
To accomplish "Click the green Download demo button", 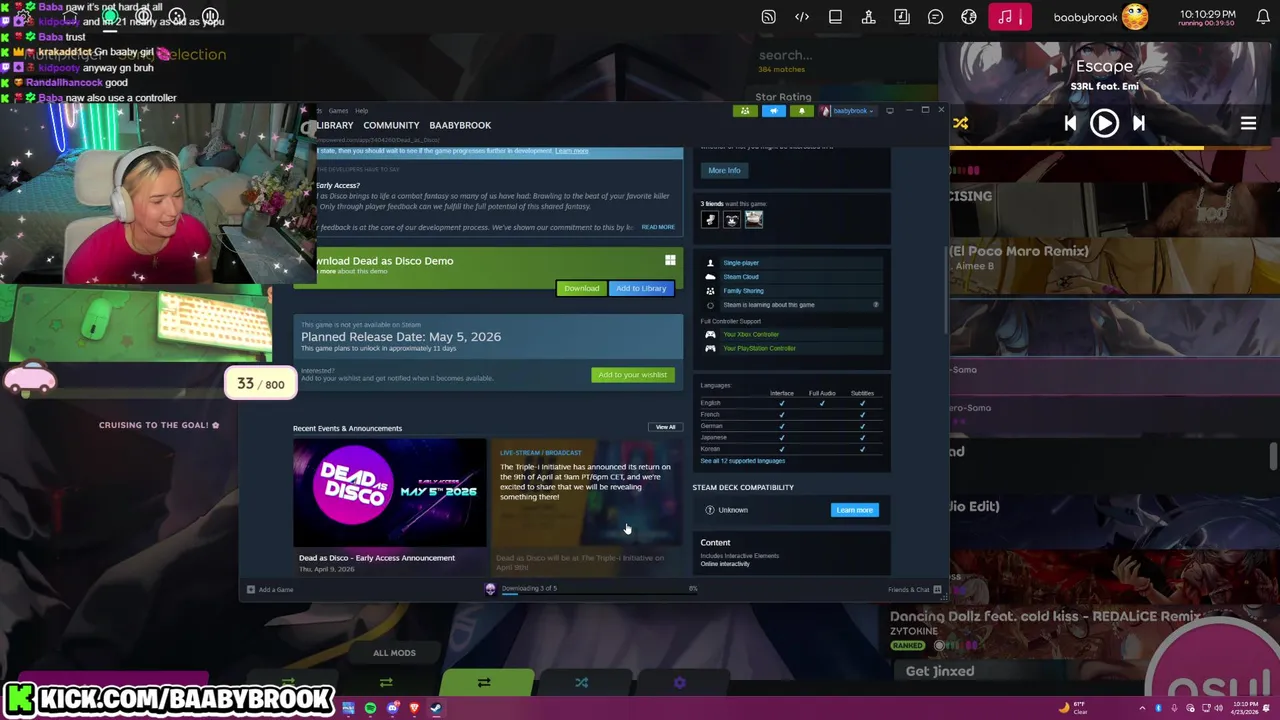I will coord(581,288).
